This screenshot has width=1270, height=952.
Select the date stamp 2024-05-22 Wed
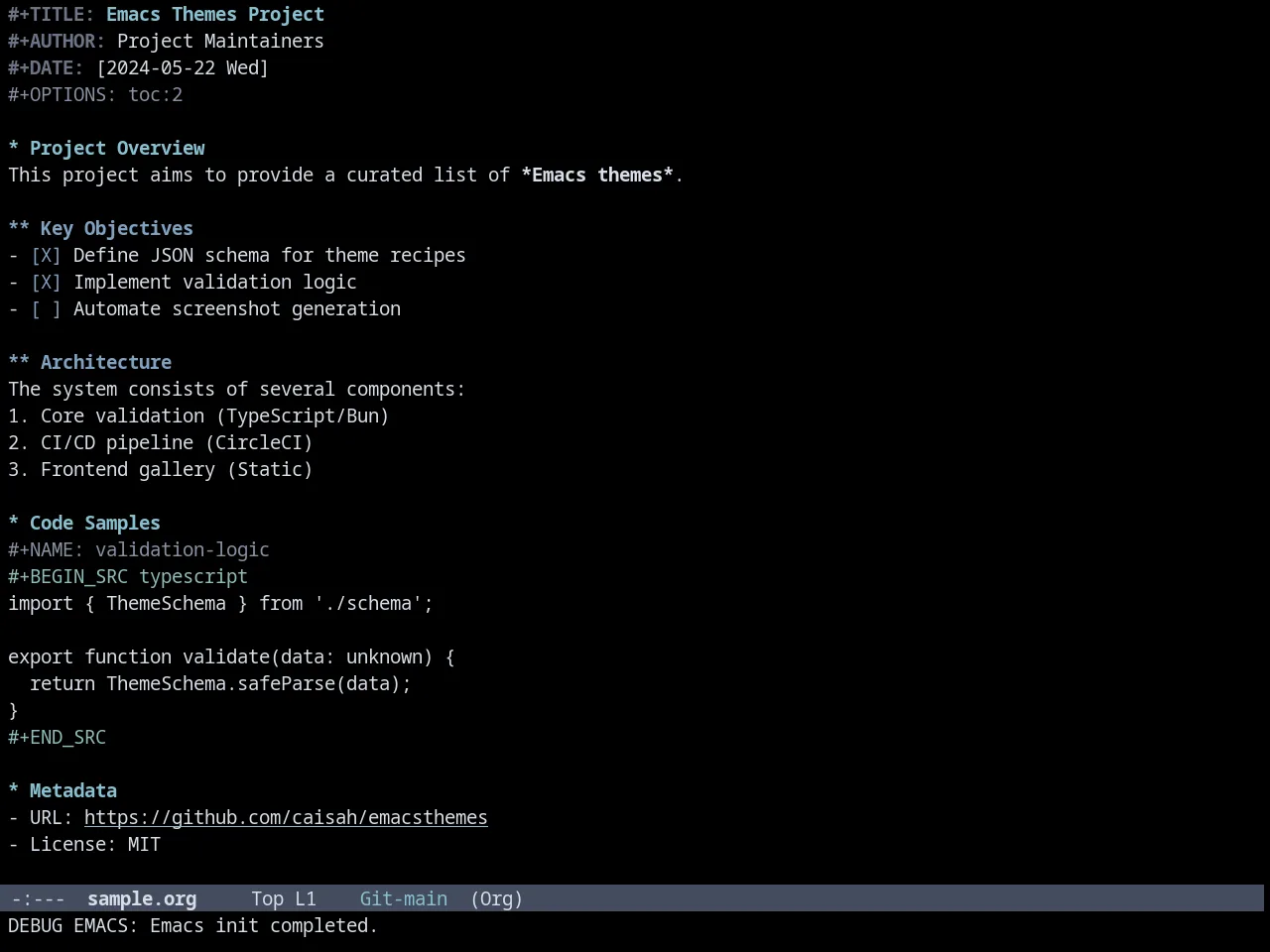tap(183, 68)
